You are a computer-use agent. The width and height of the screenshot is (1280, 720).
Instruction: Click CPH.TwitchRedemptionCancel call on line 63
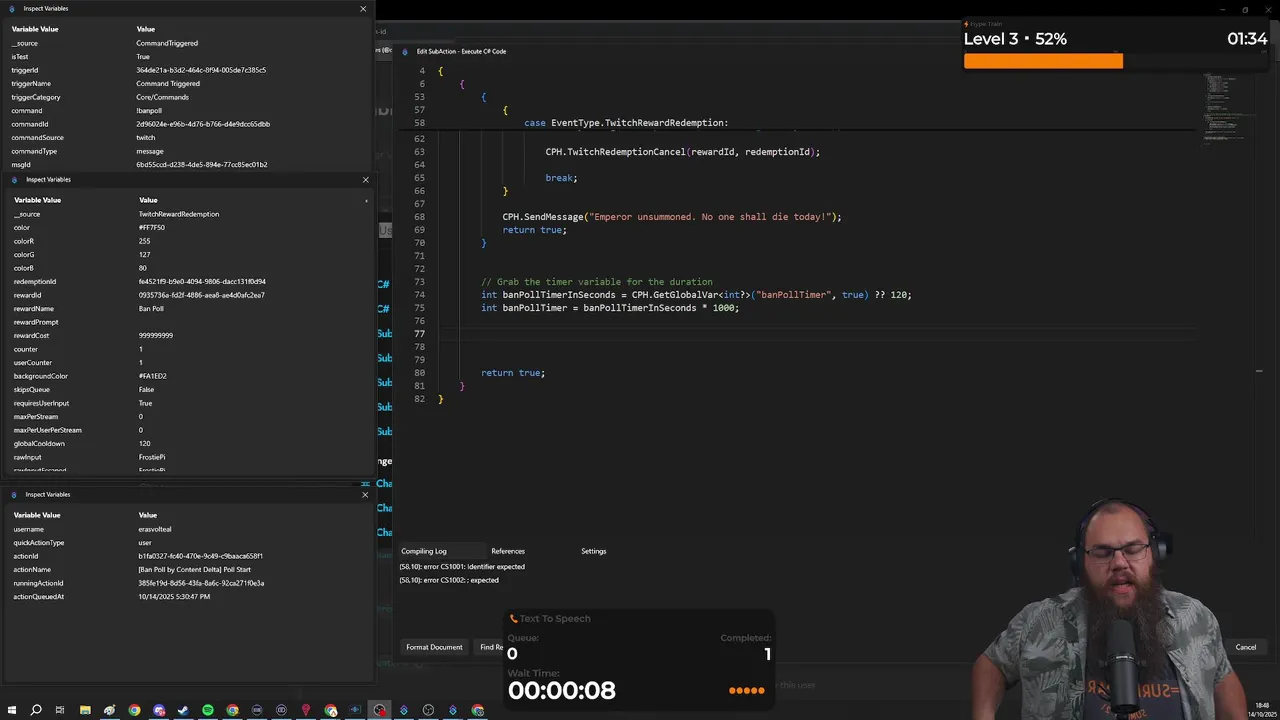(x=682, y=152)
